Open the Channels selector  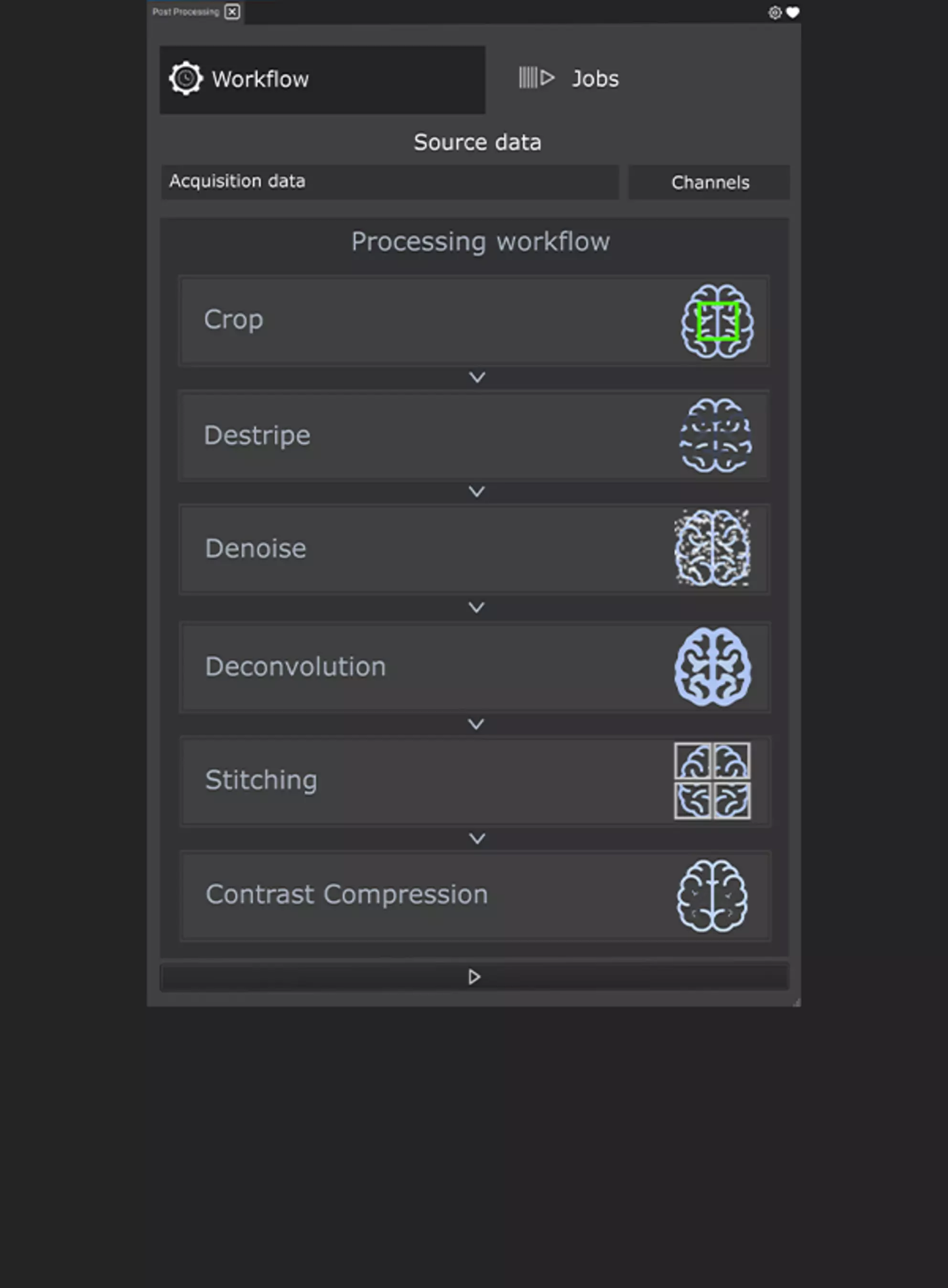(709, 183)
